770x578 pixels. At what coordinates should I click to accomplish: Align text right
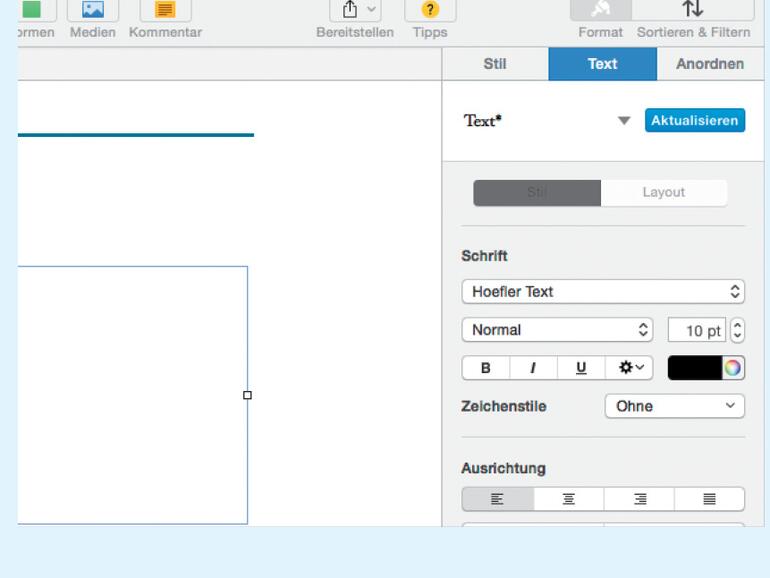point(639,499)
